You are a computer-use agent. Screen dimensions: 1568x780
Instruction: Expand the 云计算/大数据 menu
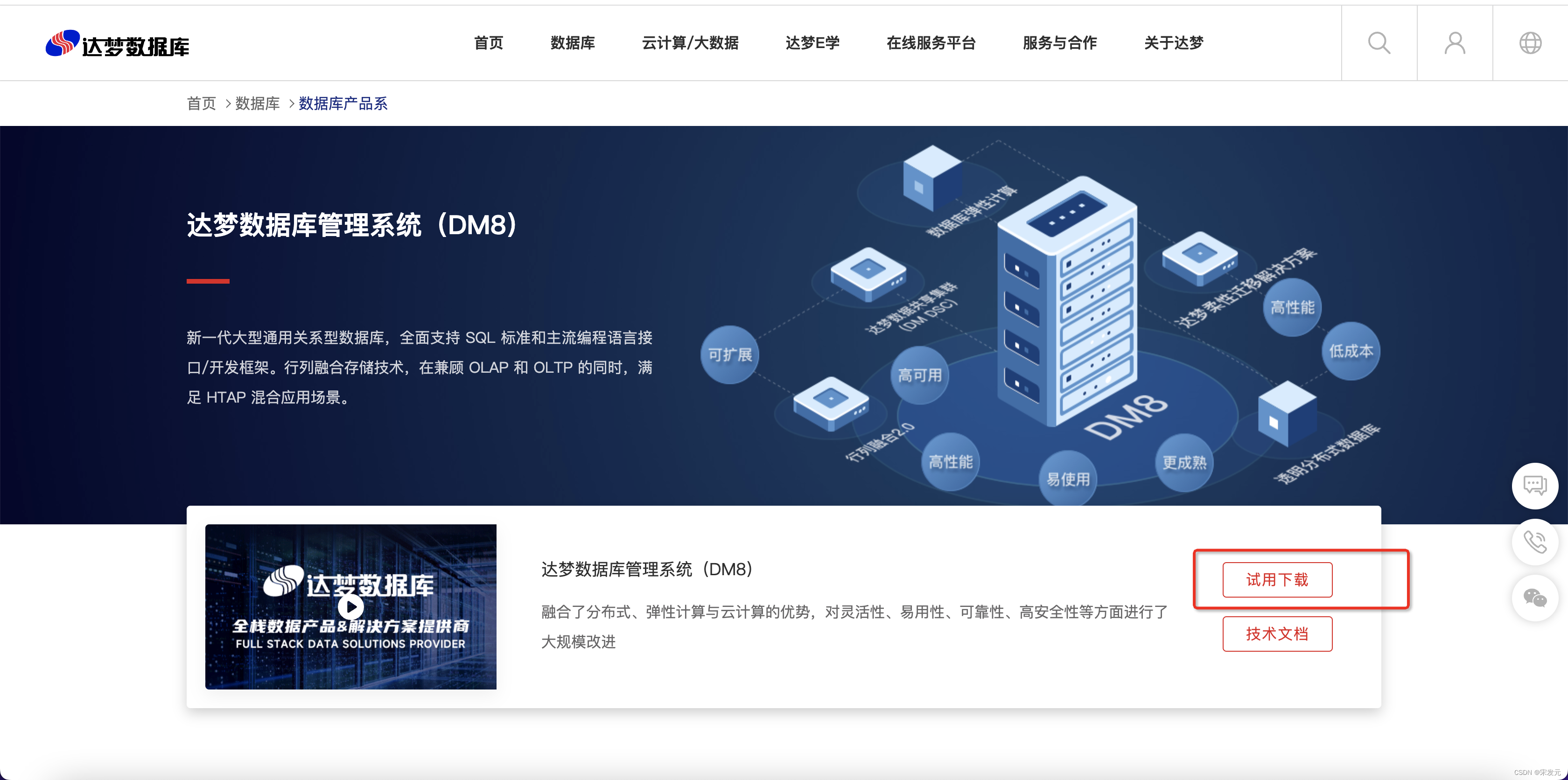[690, 43]
